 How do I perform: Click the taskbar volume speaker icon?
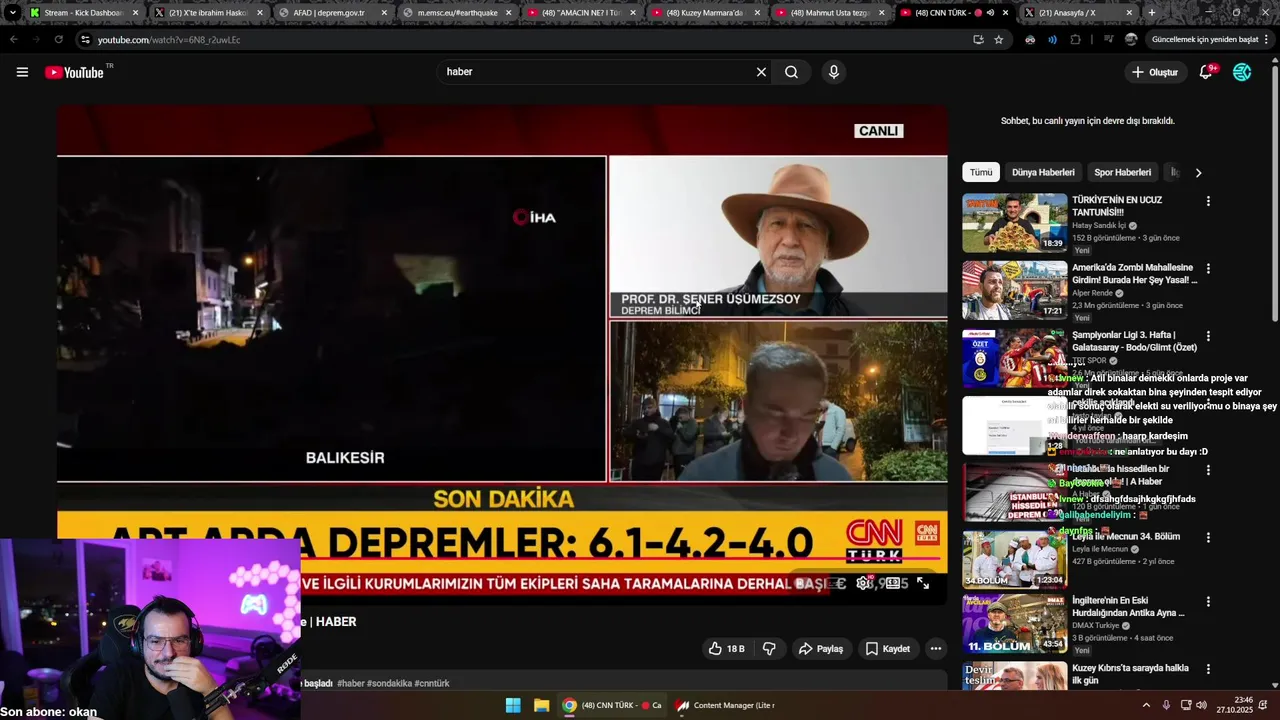click(1201, 705)
